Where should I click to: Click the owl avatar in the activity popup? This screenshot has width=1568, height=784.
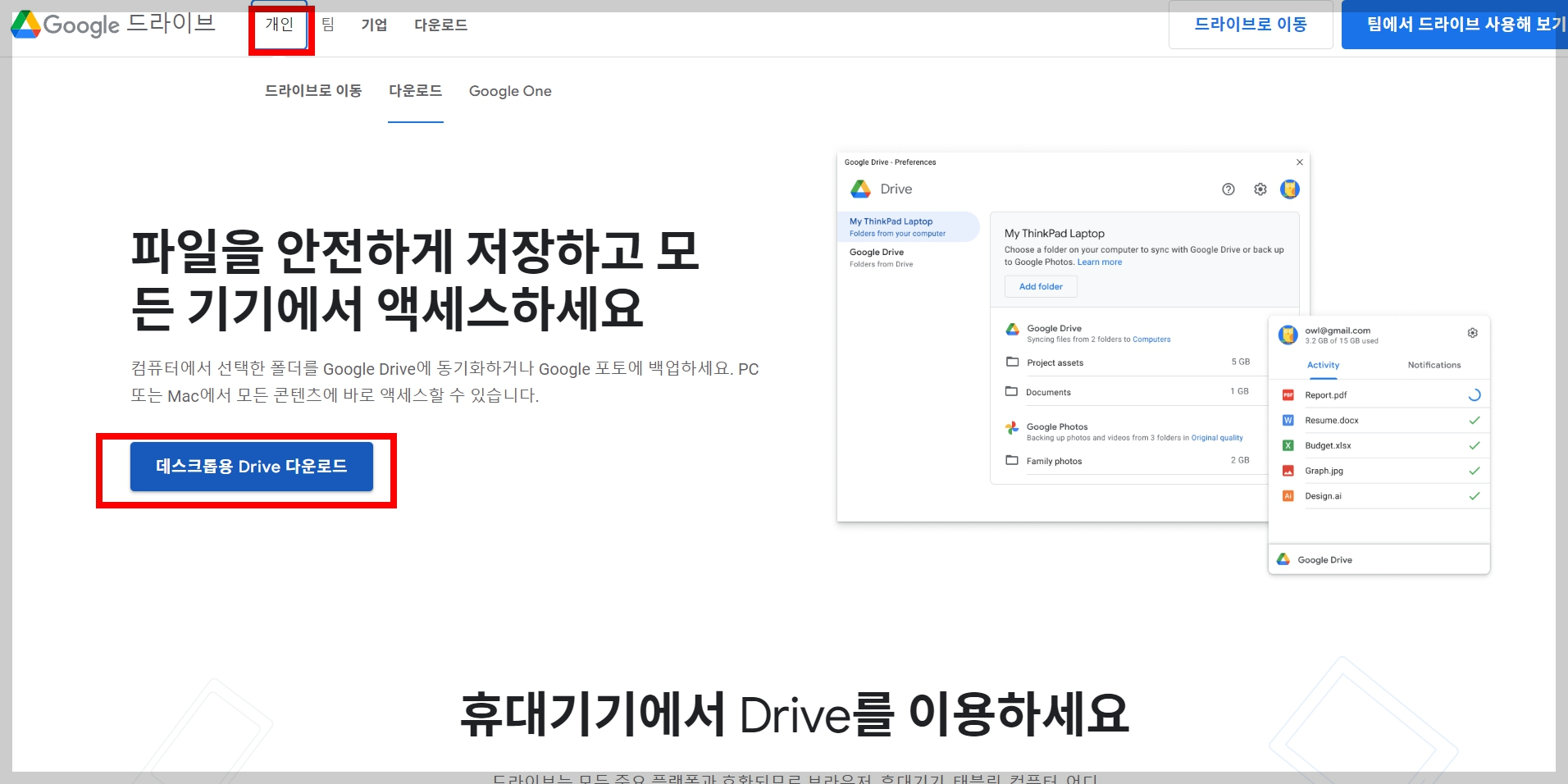1288,335
